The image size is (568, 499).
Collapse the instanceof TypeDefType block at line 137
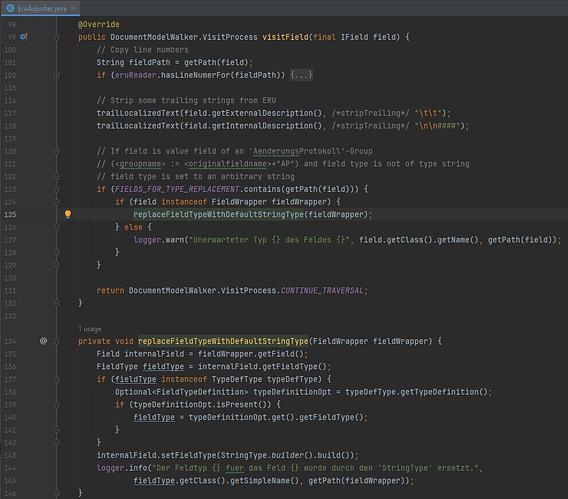[x=57, y=379]
